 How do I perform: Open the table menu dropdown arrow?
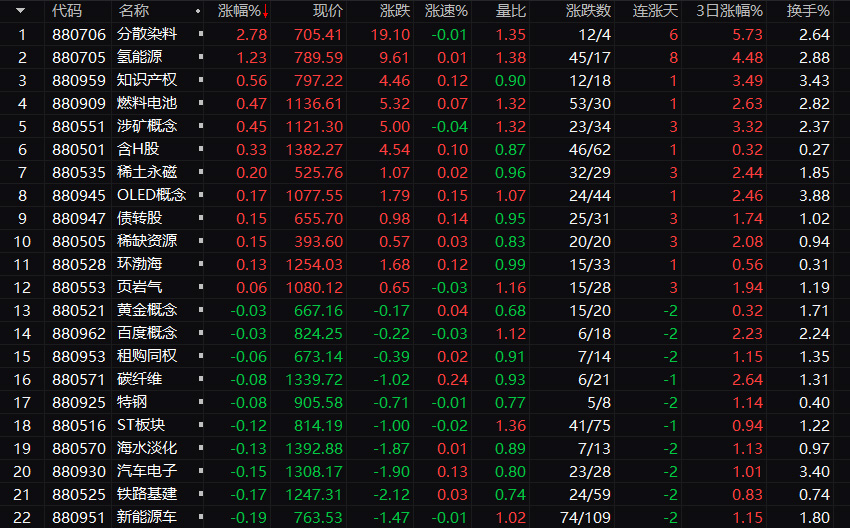(21, 10)
